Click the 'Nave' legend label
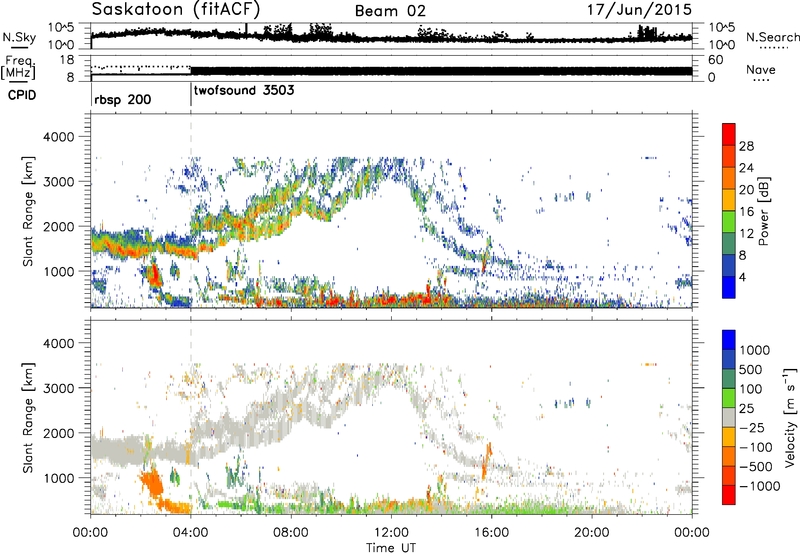This screenshot has width=800, height=554. click(x=761, y=69)
